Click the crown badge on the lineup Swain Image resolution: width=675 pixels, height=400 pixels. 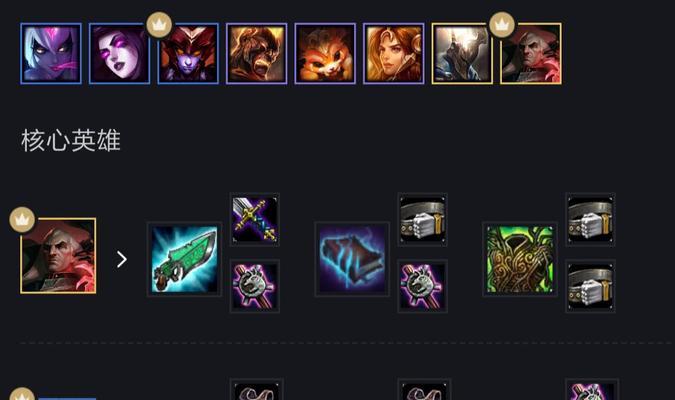[502, 25]
